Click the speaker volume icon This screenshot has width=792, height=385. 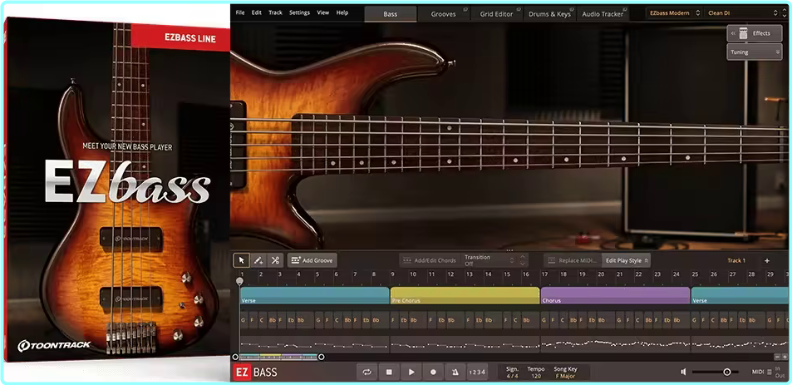683,372
